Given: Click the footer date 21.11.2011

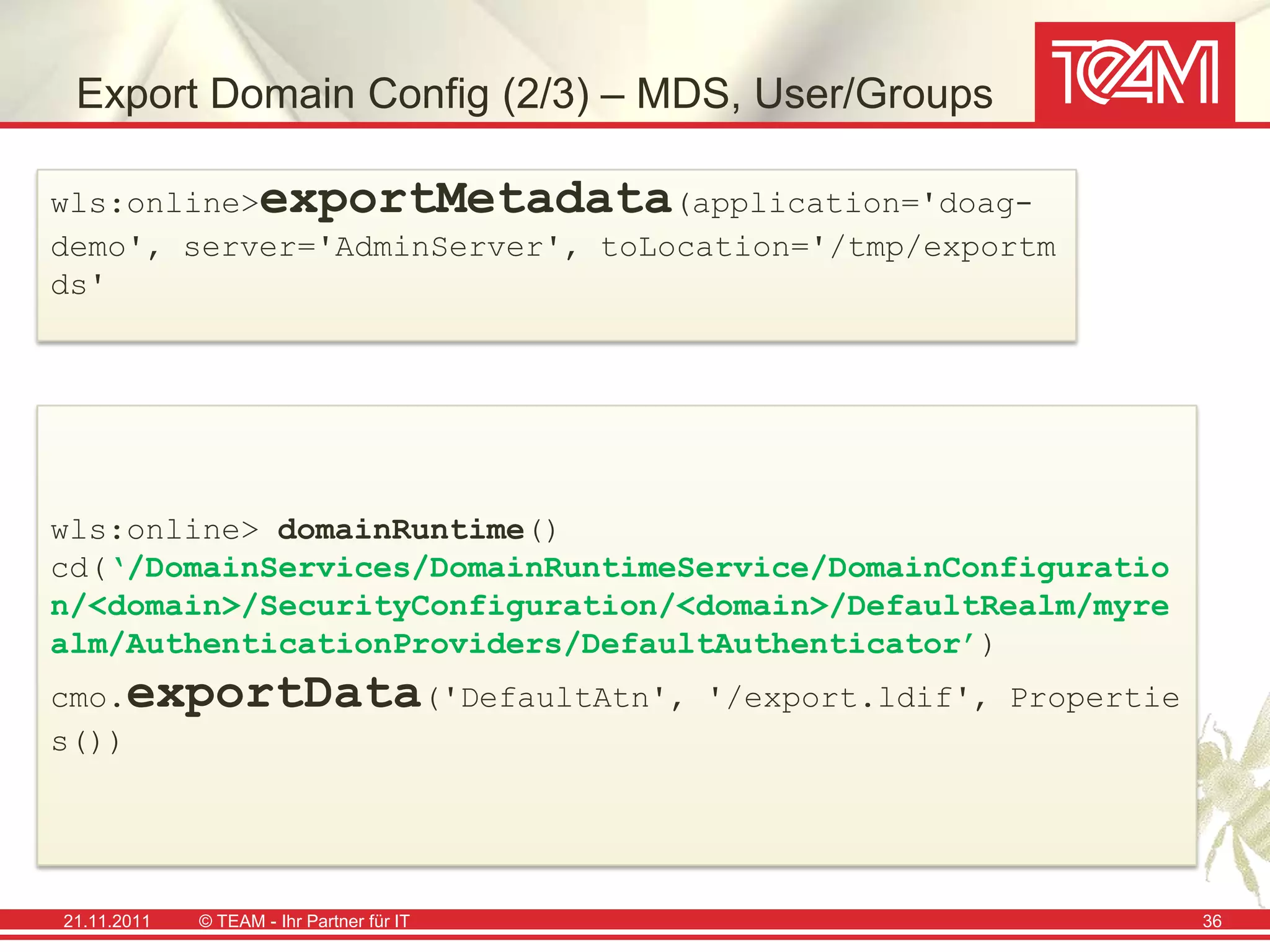Looking at the screenshot, I should [x=107, y=921].
